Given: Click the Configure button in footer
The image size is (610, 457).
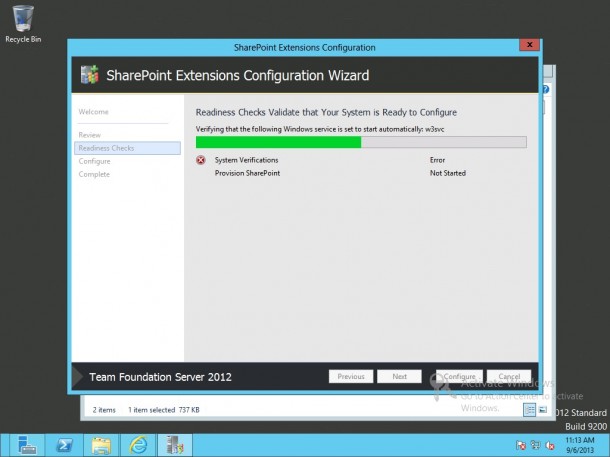Looking at the screenshot, I should pos(459,376).
